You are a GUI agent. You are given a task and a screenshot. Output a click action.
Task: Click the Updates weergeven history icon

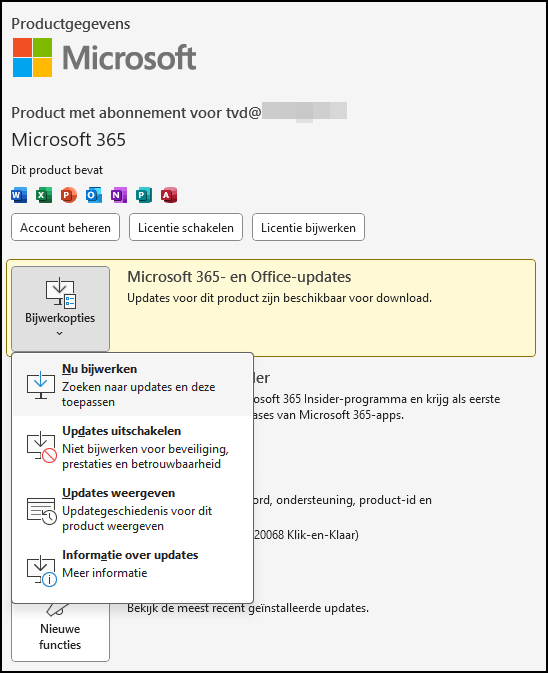[42, 510]
